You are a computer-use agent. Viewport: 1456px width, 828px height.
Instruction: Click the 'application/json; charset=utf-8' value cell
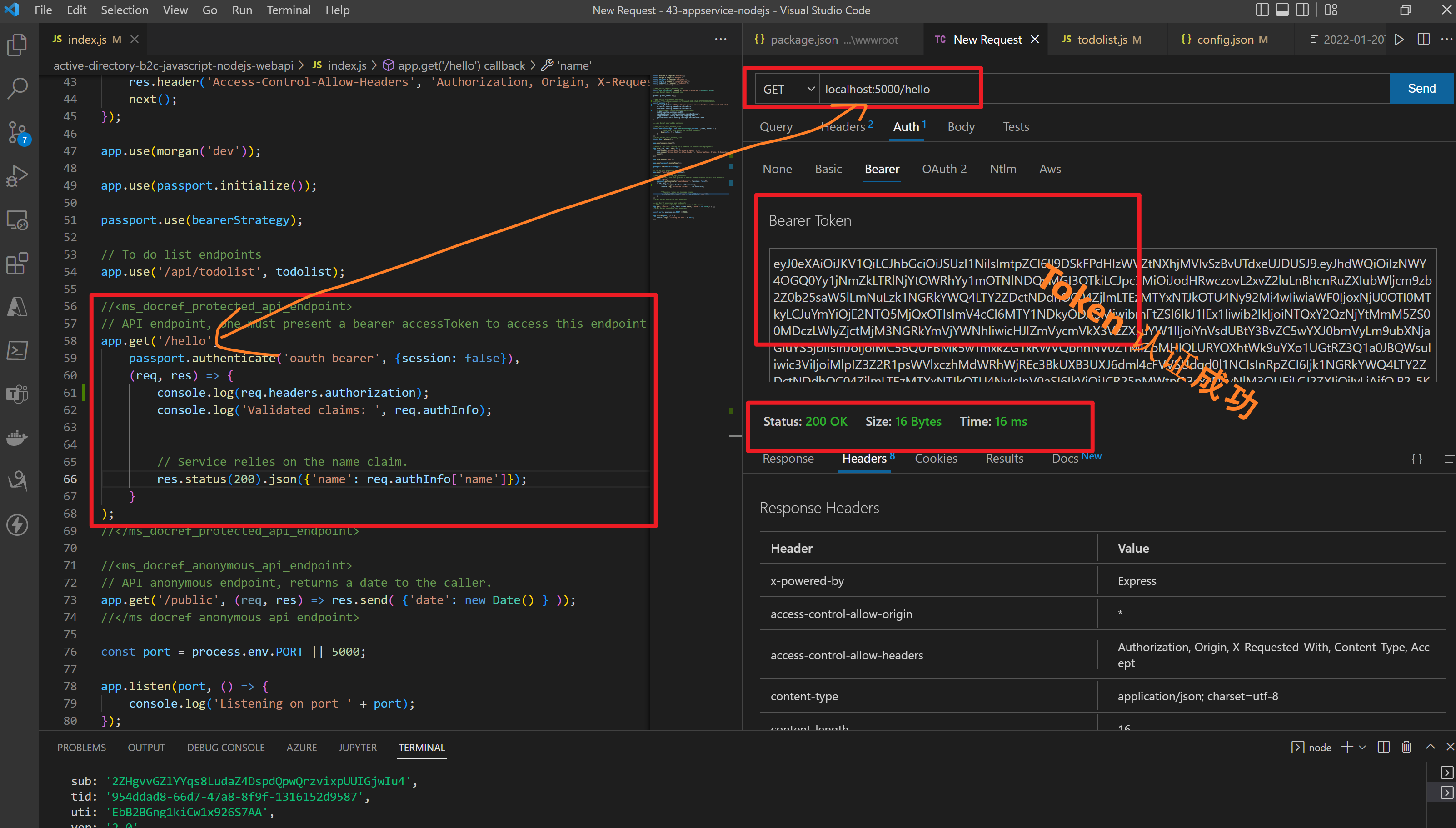[x=1271, y=696]
